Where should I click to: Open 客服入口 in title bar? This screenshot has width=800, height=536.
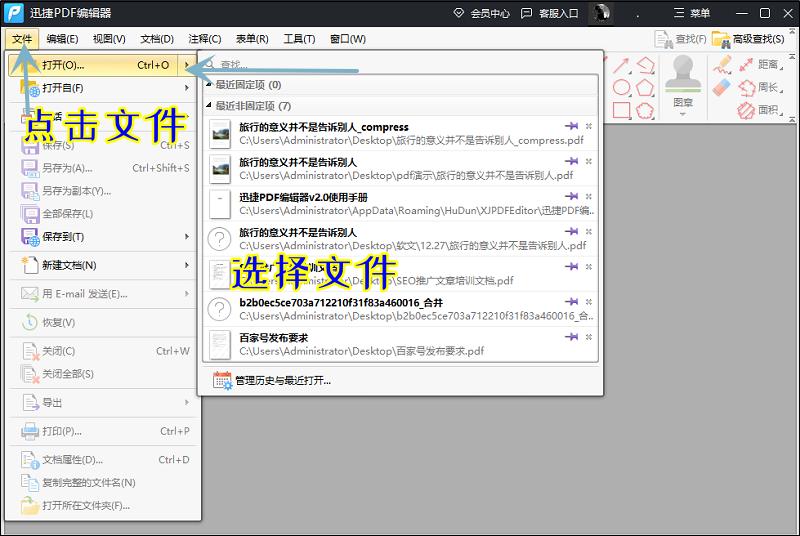click(549, 13)
